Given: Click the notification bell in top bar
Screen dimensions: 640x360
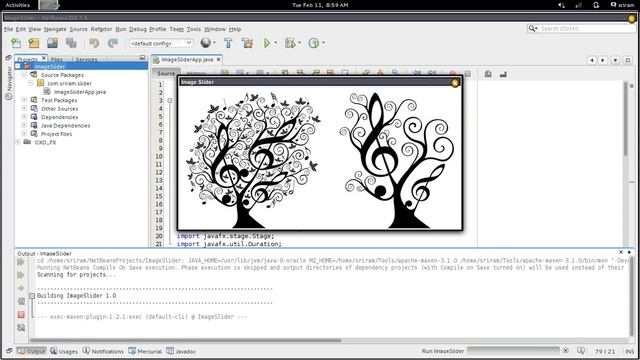Looking at the screenshot, I should point(596,5).
